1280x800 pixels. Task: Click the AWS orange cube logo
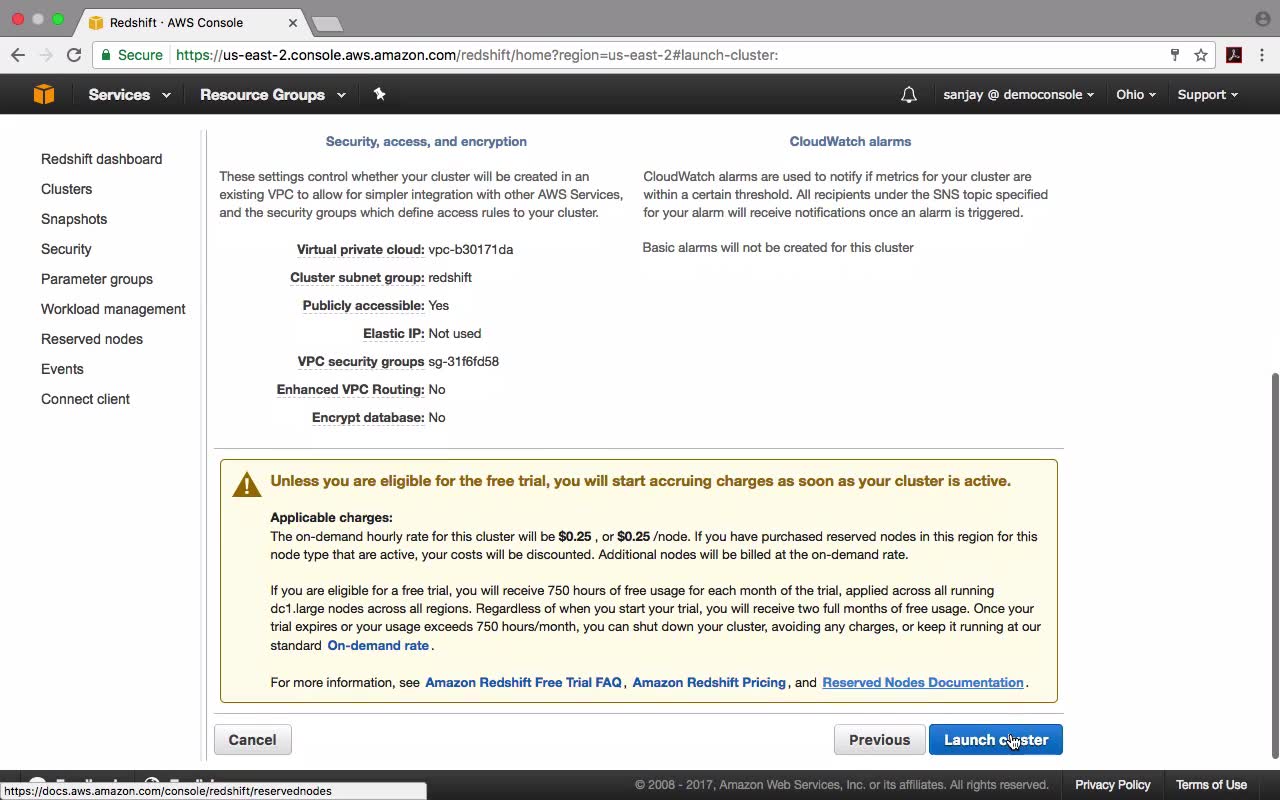[x=44, y=94]
